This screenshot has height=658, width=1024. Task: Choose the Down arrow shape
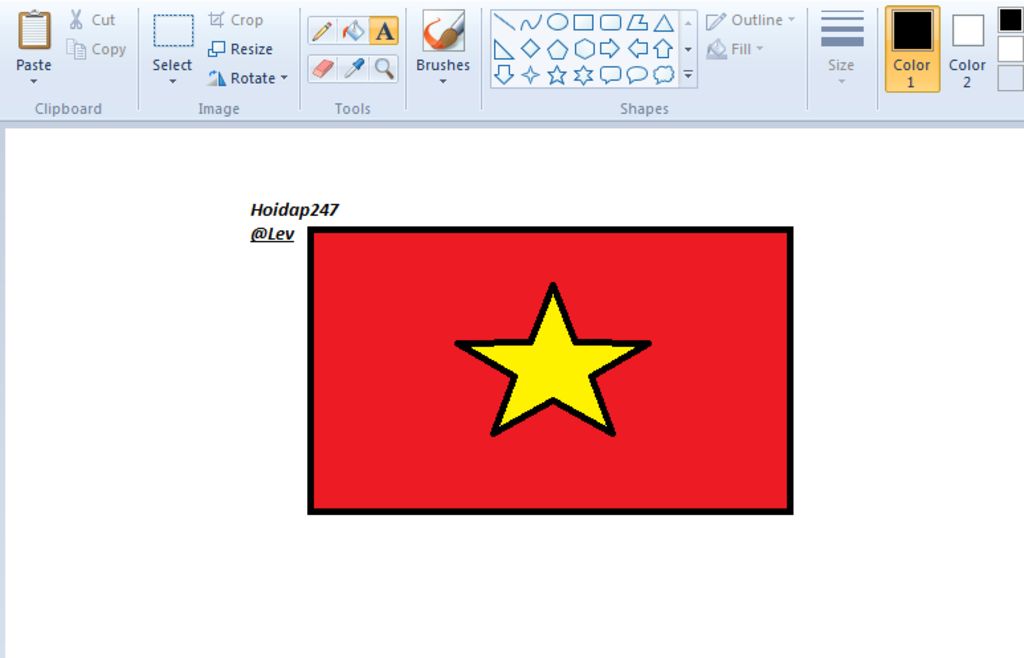(504, 75)
